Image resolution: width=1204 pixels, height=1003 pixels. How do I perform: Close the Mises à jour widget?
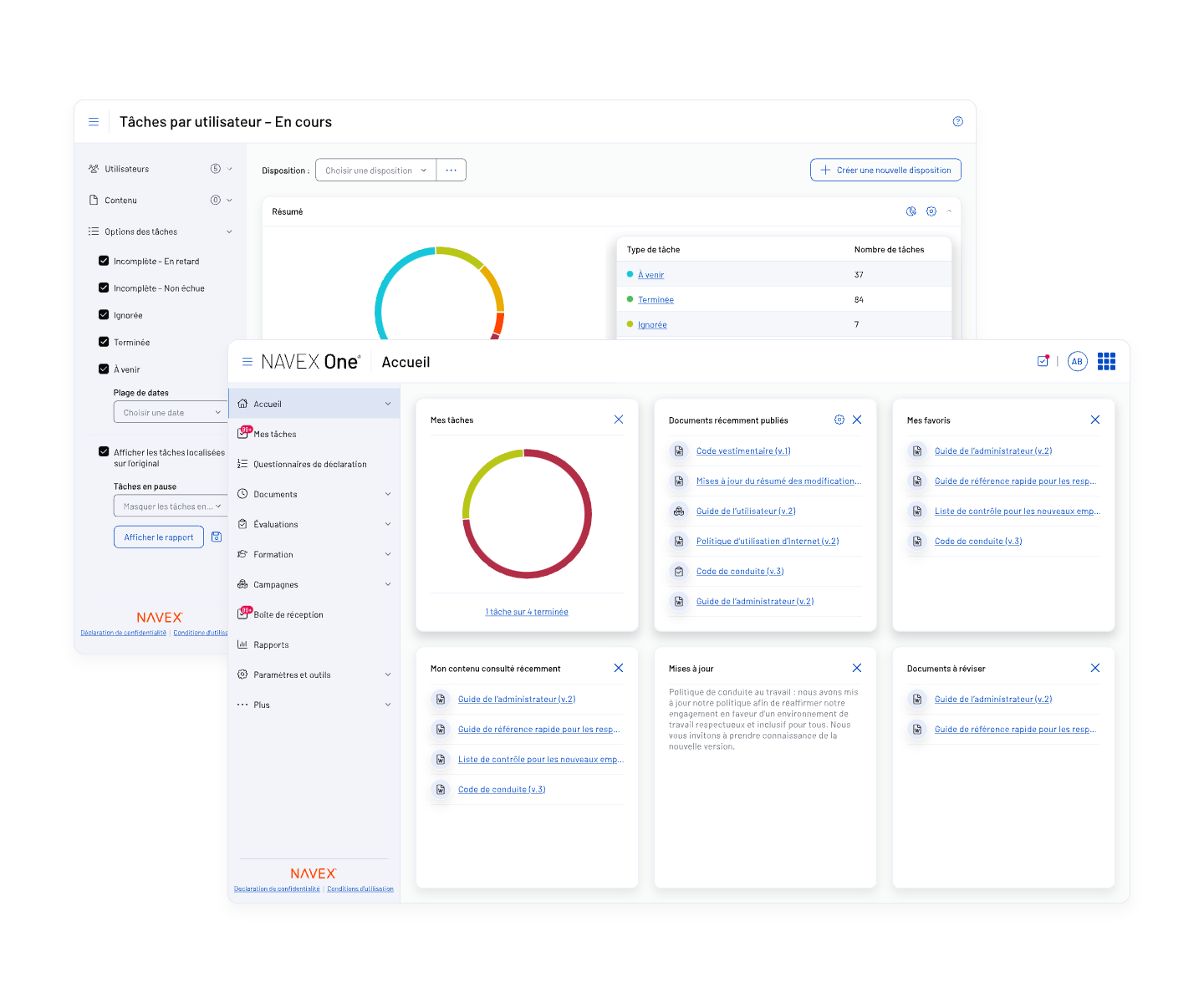pyautogui.click(x=857, y=668)
